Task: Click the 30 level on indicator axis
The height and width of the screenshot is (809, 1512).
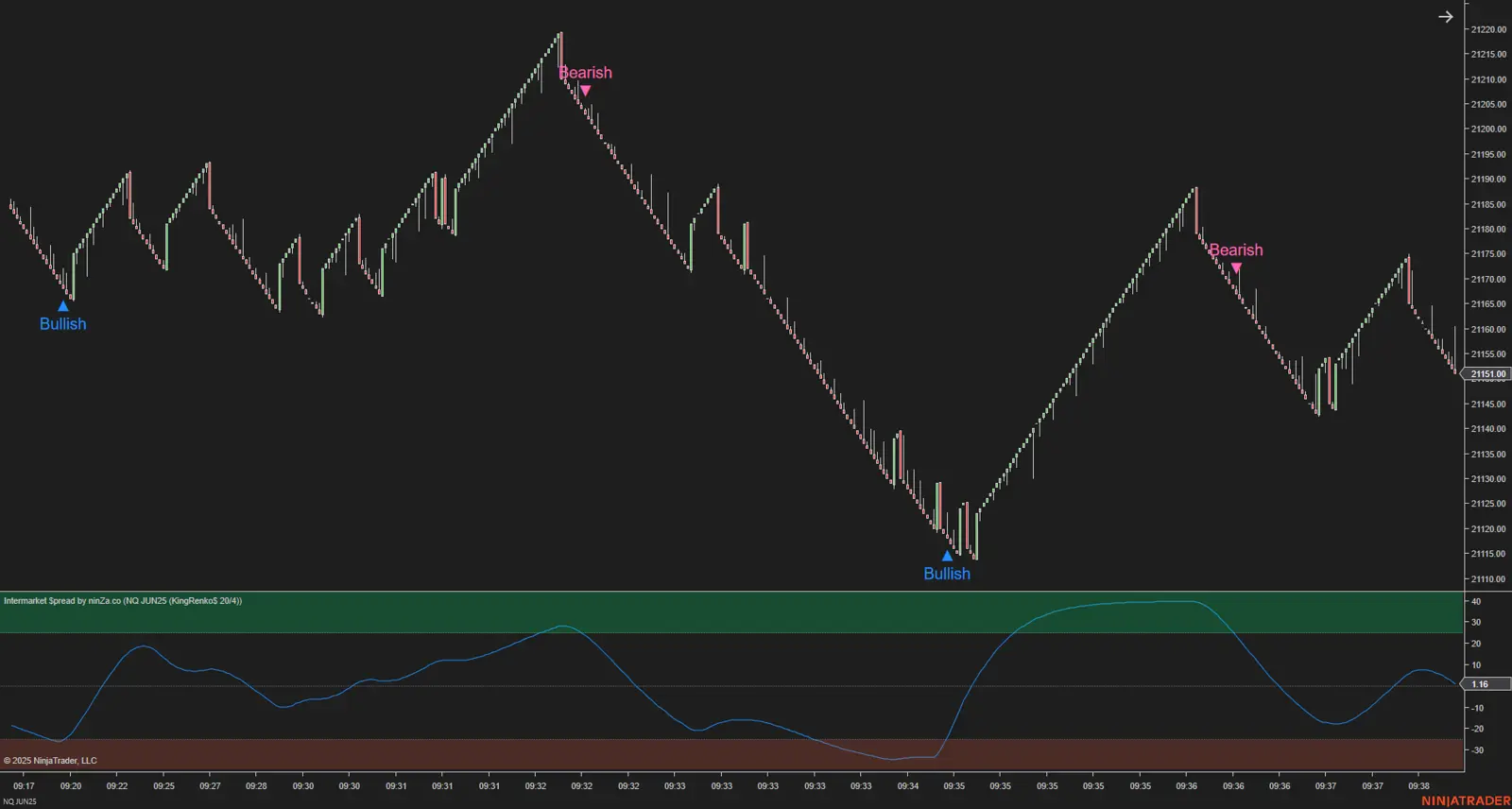Action: [1476, 623]
